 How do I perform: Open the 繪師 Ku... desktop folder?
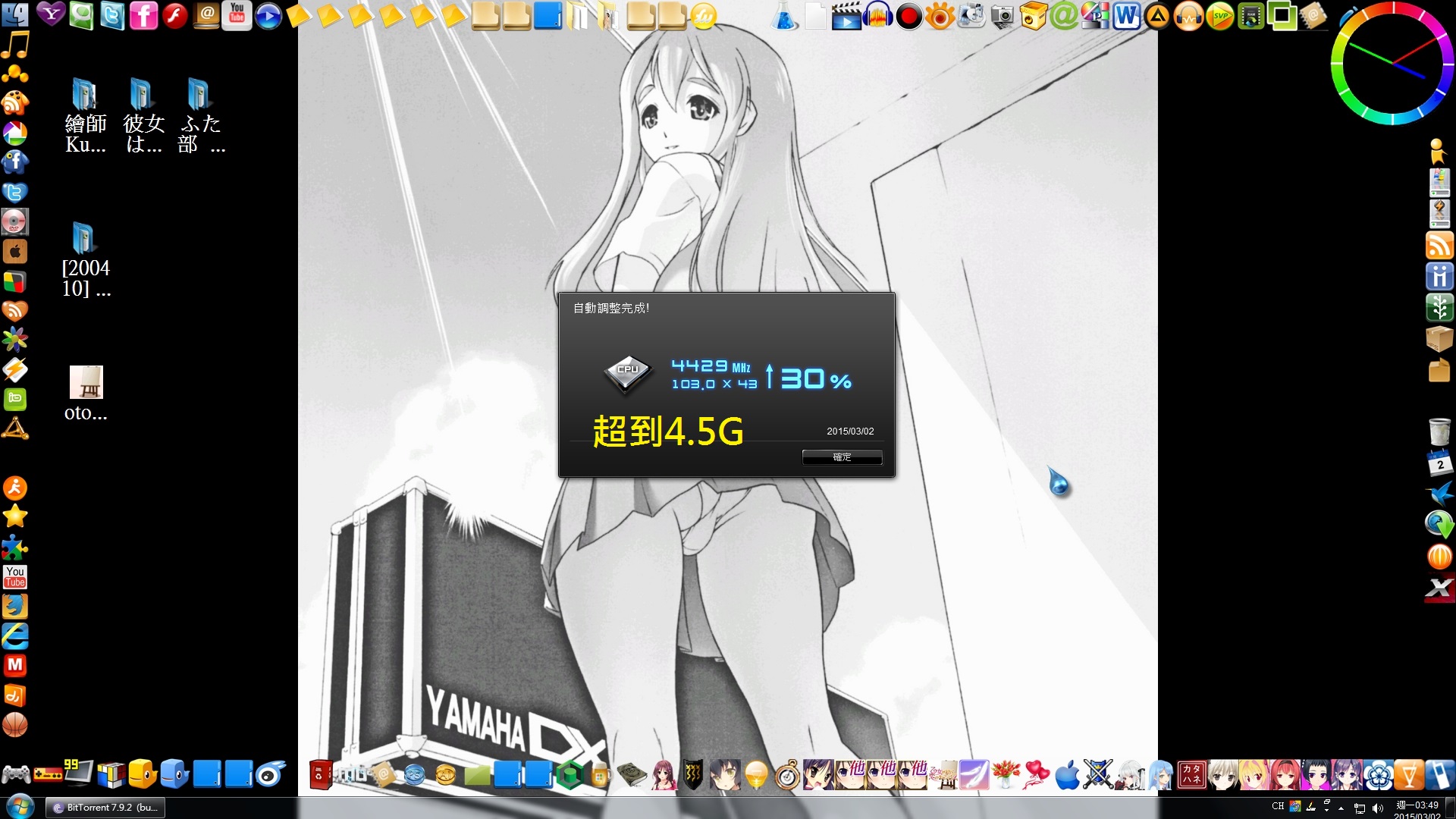click(x=85, y=115)
